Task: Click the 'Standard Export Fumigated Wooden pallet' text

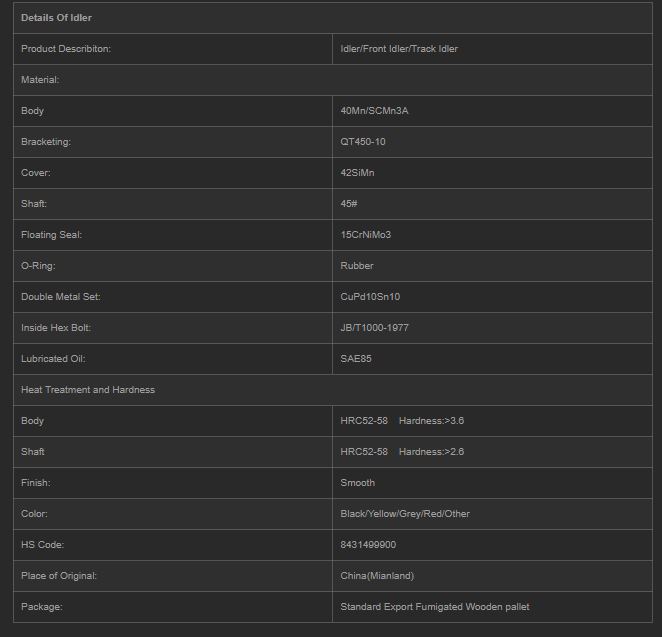Action: (x=435, y=607)
